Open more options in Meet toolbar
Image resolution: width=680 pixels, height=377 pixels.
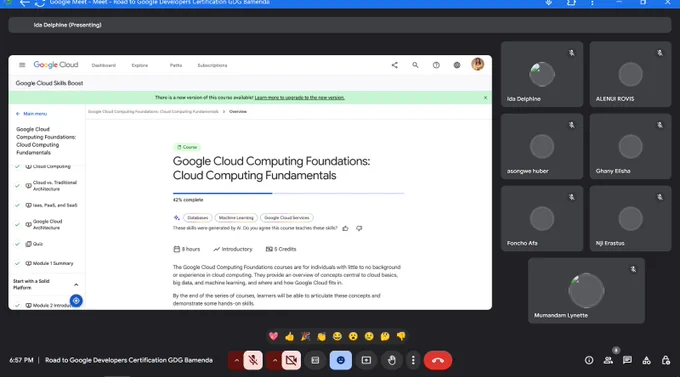[x=413, y=360]
